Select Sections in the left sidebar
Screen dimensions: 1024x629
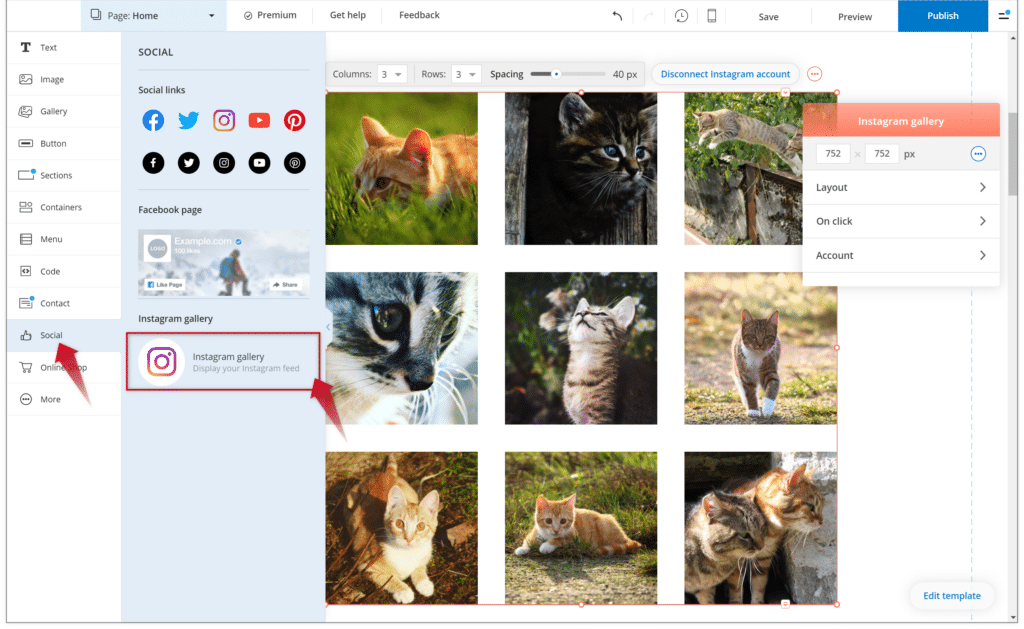pyautogui.click(x=56, y=176)
